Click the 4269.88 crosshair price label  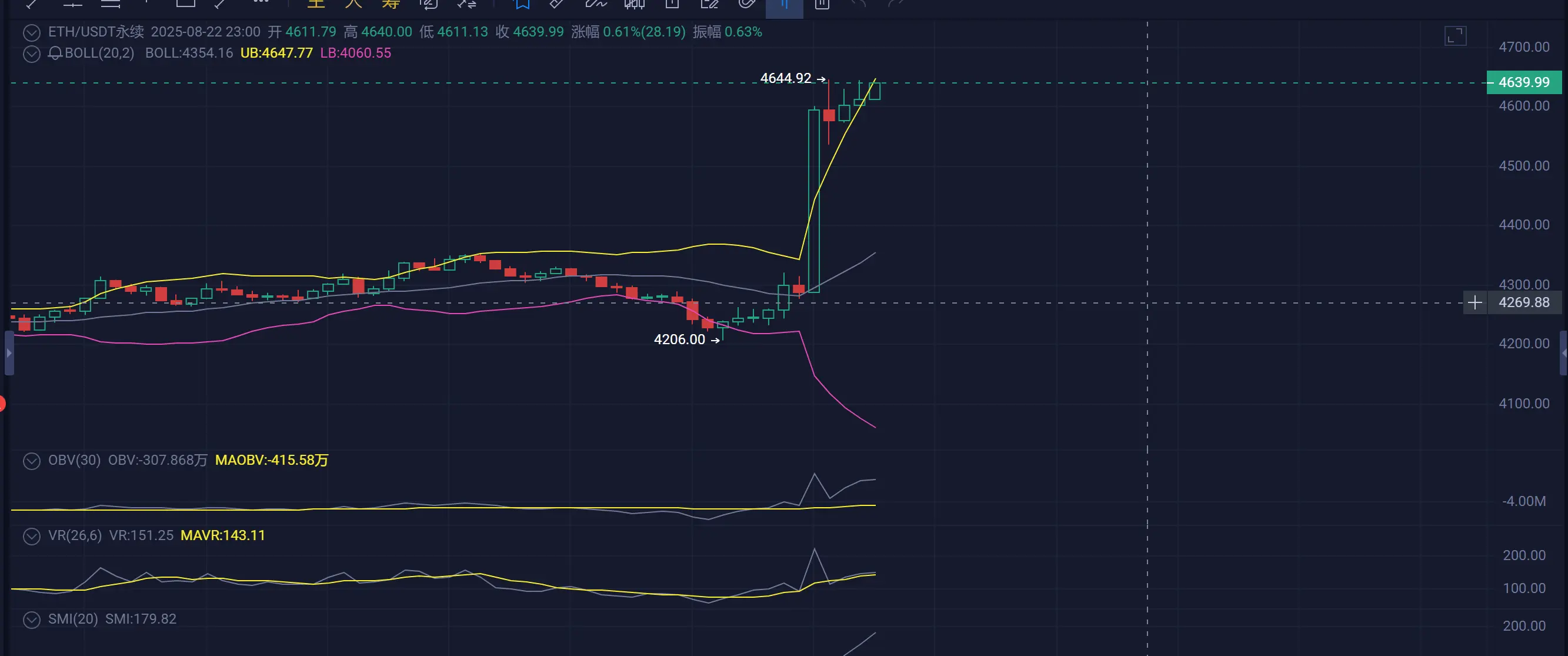point(1524,303)
